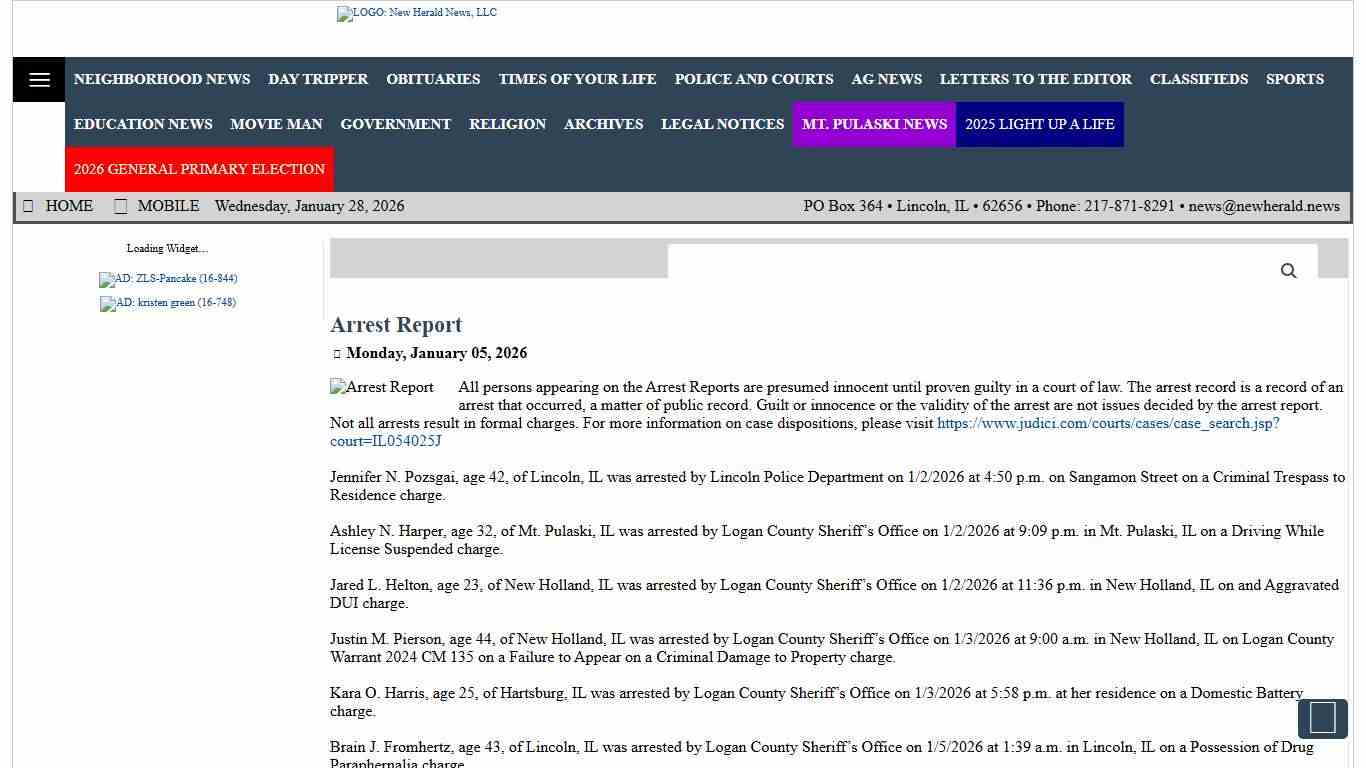Click the Arrest Report article image
The height and width of the screenshot is (768, 1366).
[x=381, y=387]
